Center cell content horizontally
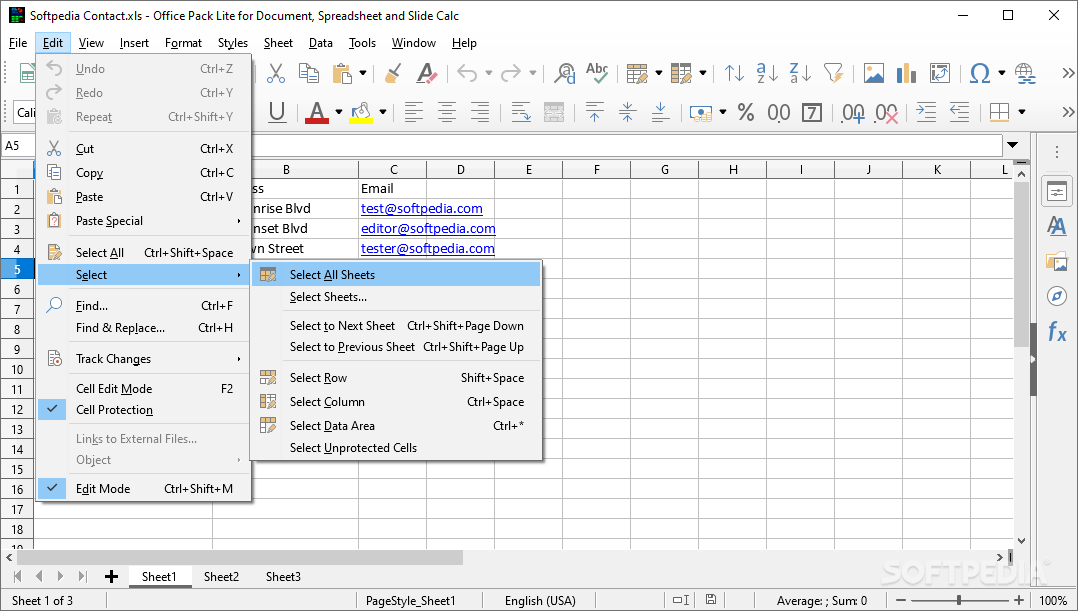This screenshot has height=611, width=1078. click(x=447, y=112)
